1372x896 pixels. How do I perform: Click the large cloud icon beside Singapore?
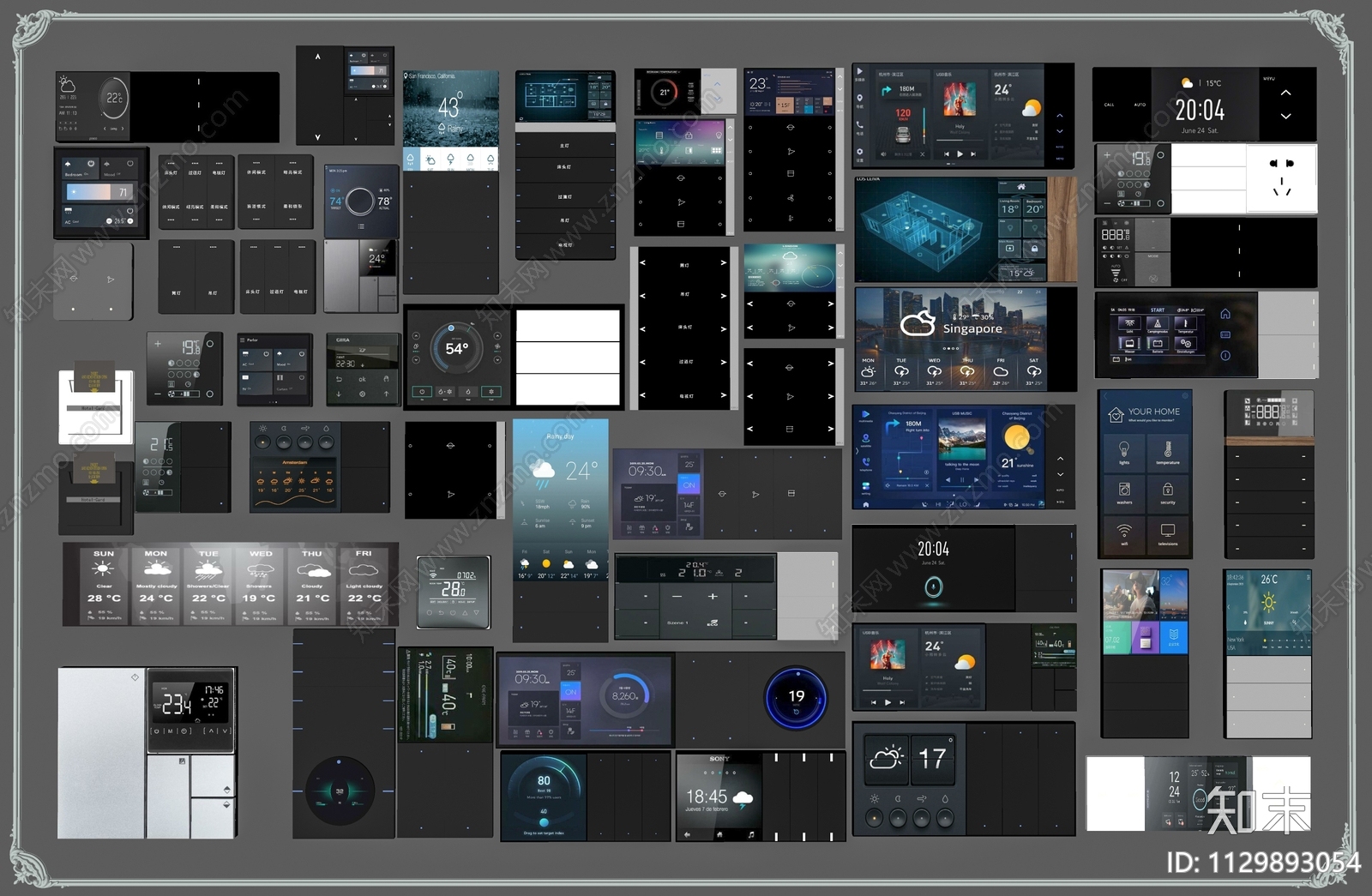(918, 323)
